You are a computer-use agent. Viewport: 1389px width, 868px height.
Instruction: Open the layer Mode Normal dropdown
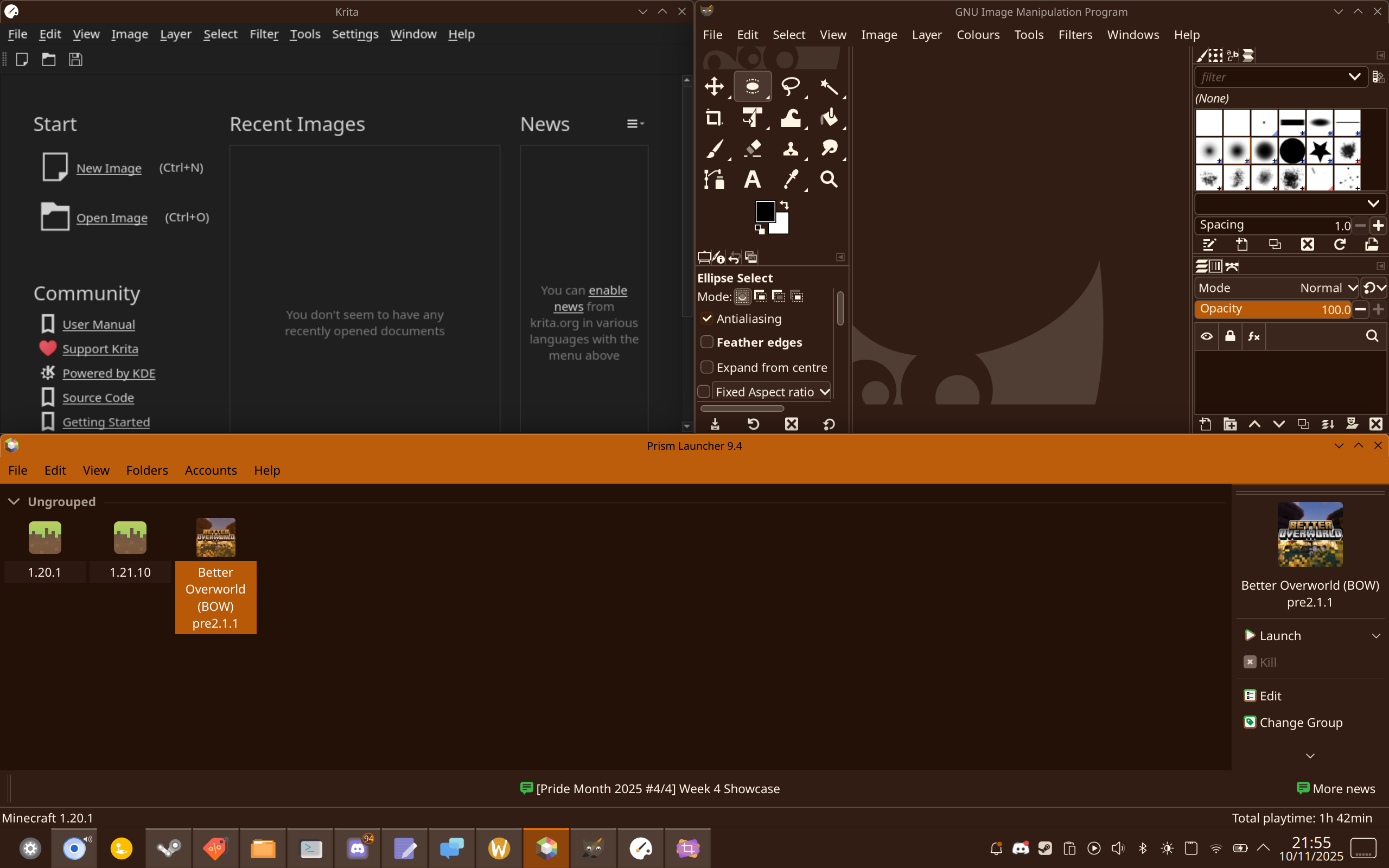(x=1277, y=288)
